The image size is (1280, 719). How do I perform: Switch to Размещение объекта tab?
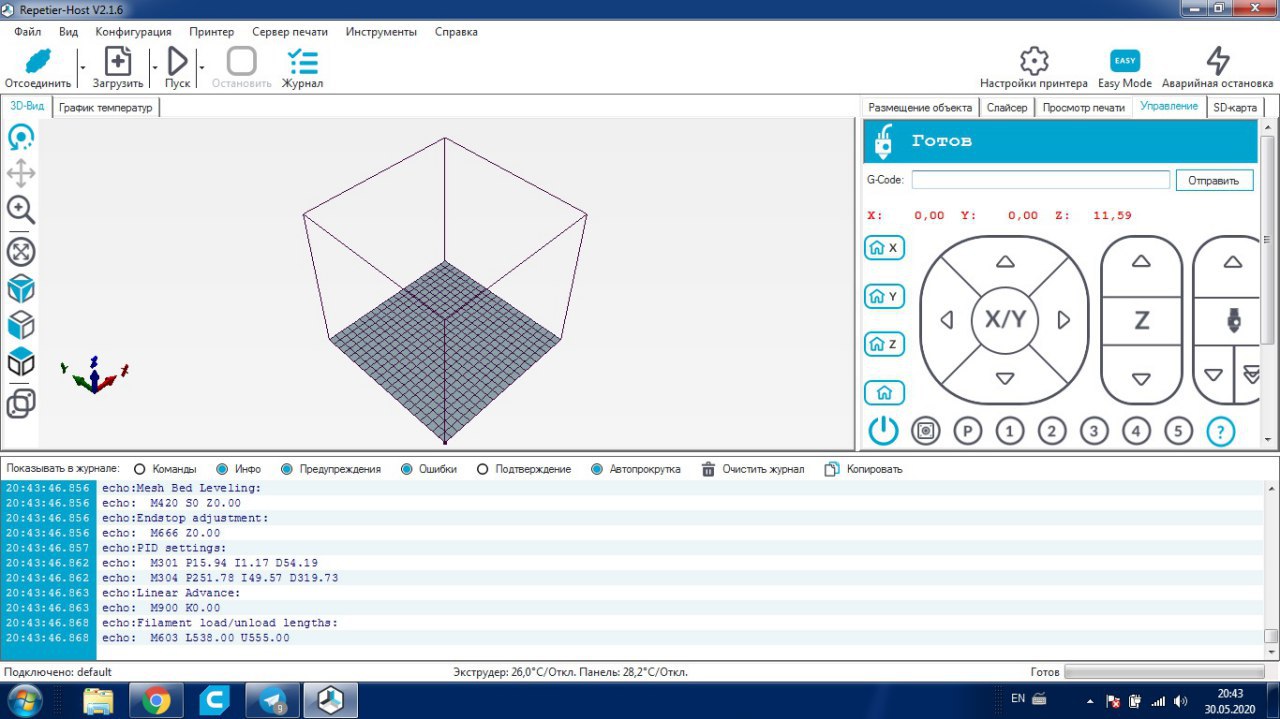click(x=920, y=107)
